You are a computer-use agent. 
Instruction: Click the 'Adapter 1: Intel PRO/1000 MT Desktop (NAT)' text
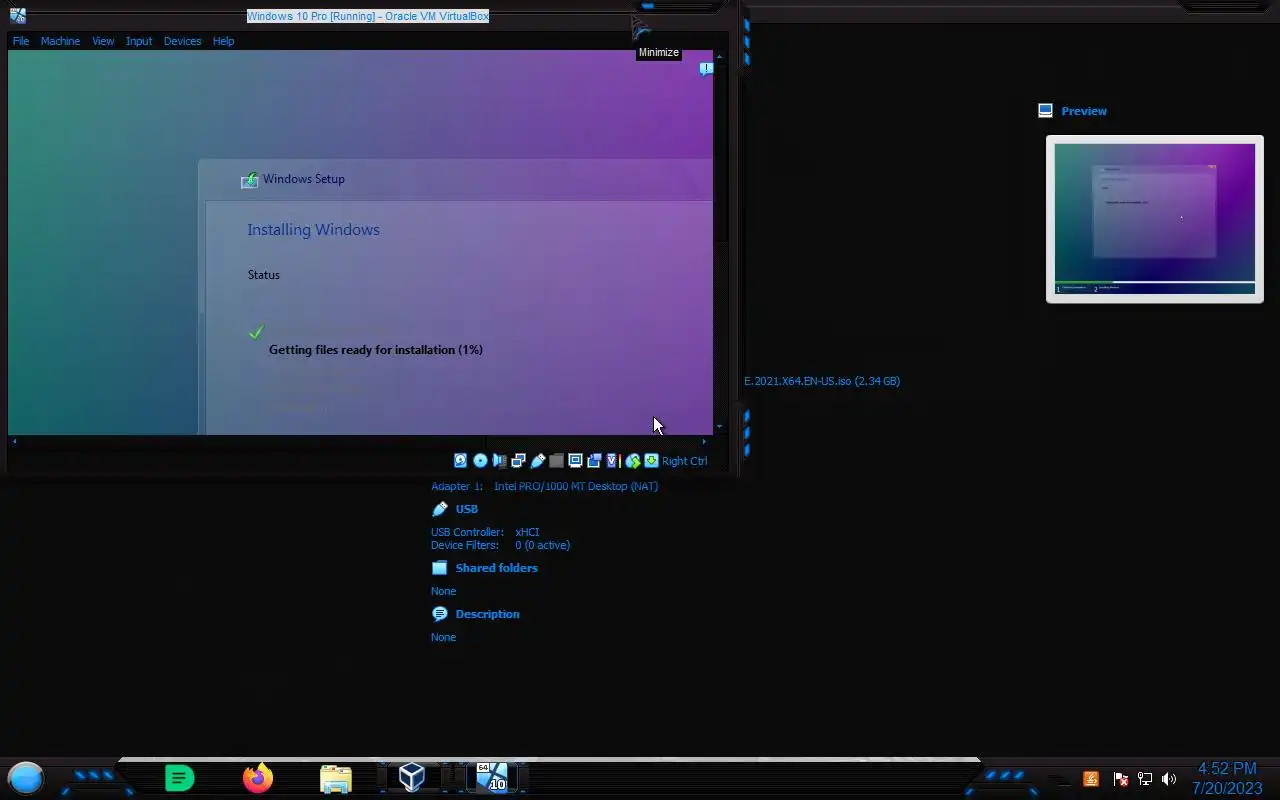(544, 486)
